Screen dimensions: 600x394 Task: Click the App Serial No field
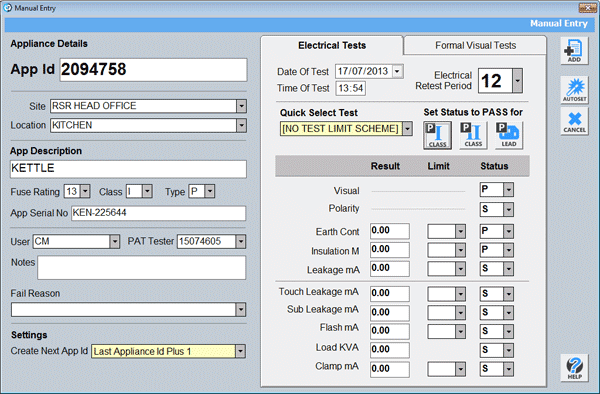pos(158,213)
